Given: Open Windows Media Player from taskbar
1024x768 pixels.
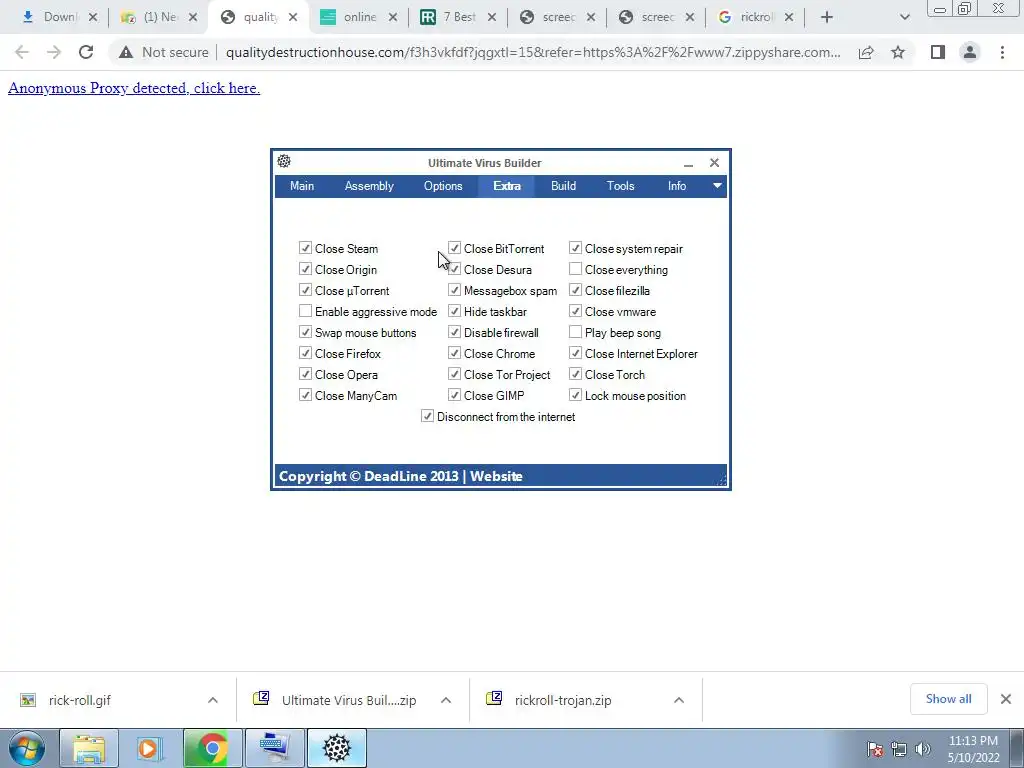Looking at the screenshot, I should (149, 748).
